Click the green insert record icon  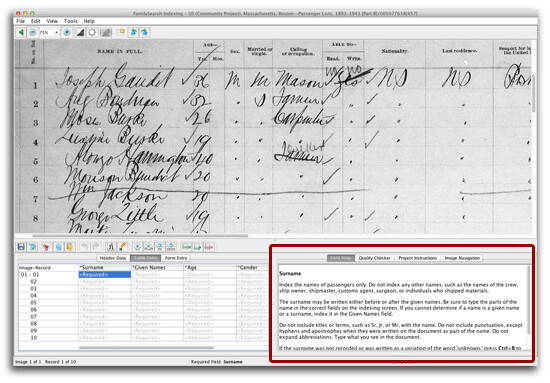[x=186, y=247]
